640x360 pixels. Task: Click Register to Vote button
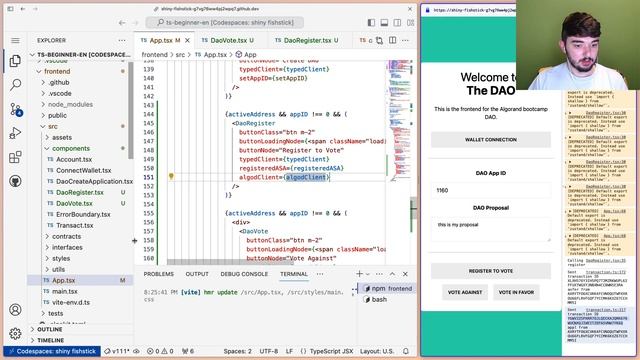[x=491, y=271]
